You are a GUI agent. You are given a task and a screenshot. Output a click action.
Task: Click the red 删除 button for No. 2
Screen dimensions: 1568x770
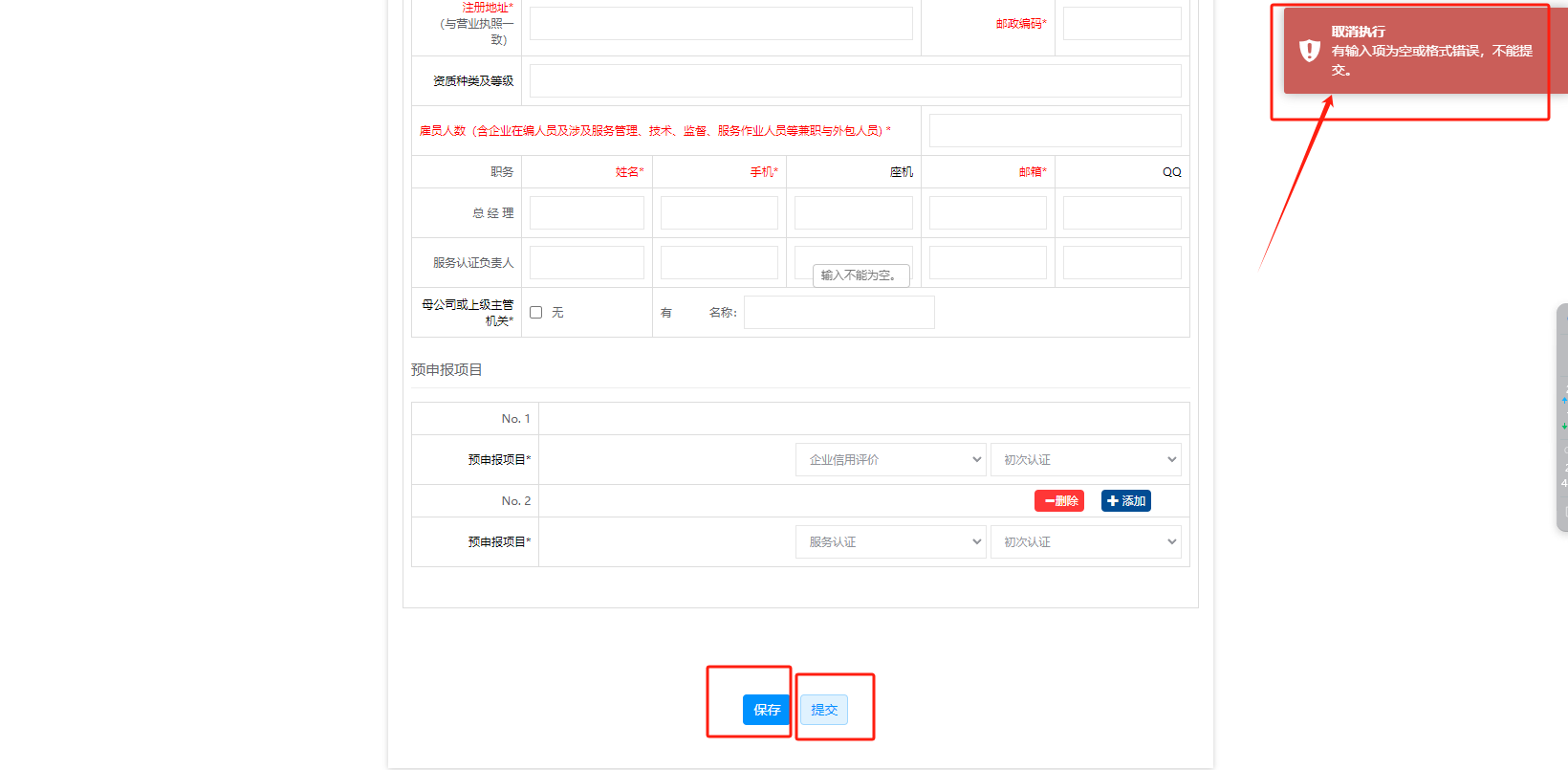pyautogui.click(x=1059, y=501)
